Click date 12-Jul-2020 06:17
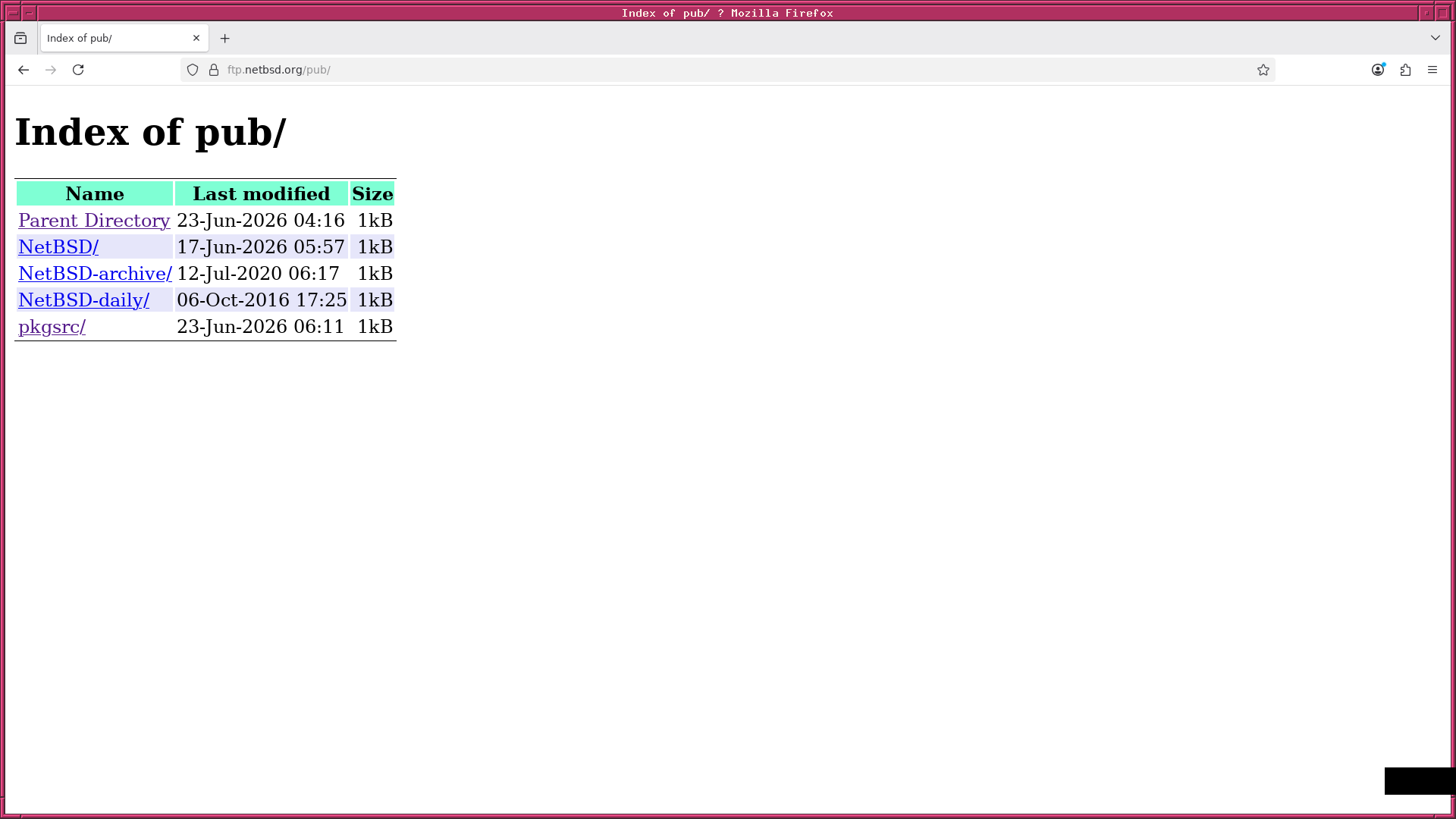The height and width of the screenshot is (819, 1456). [x=258, y=274]
